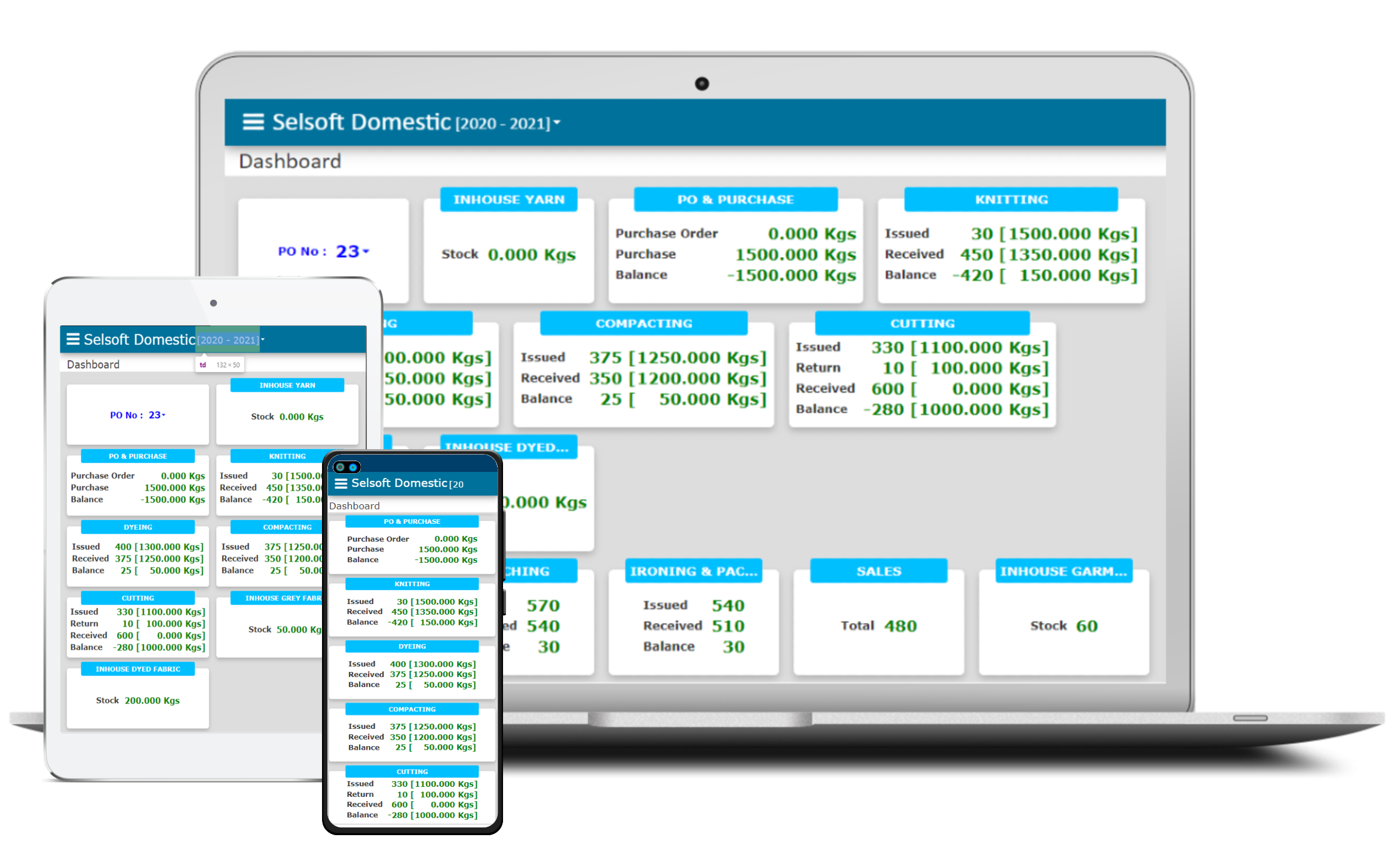Click the SALES header on the laptop
Screen dimensions: 1386x868
pyautogui.click(x=879, y=571)
